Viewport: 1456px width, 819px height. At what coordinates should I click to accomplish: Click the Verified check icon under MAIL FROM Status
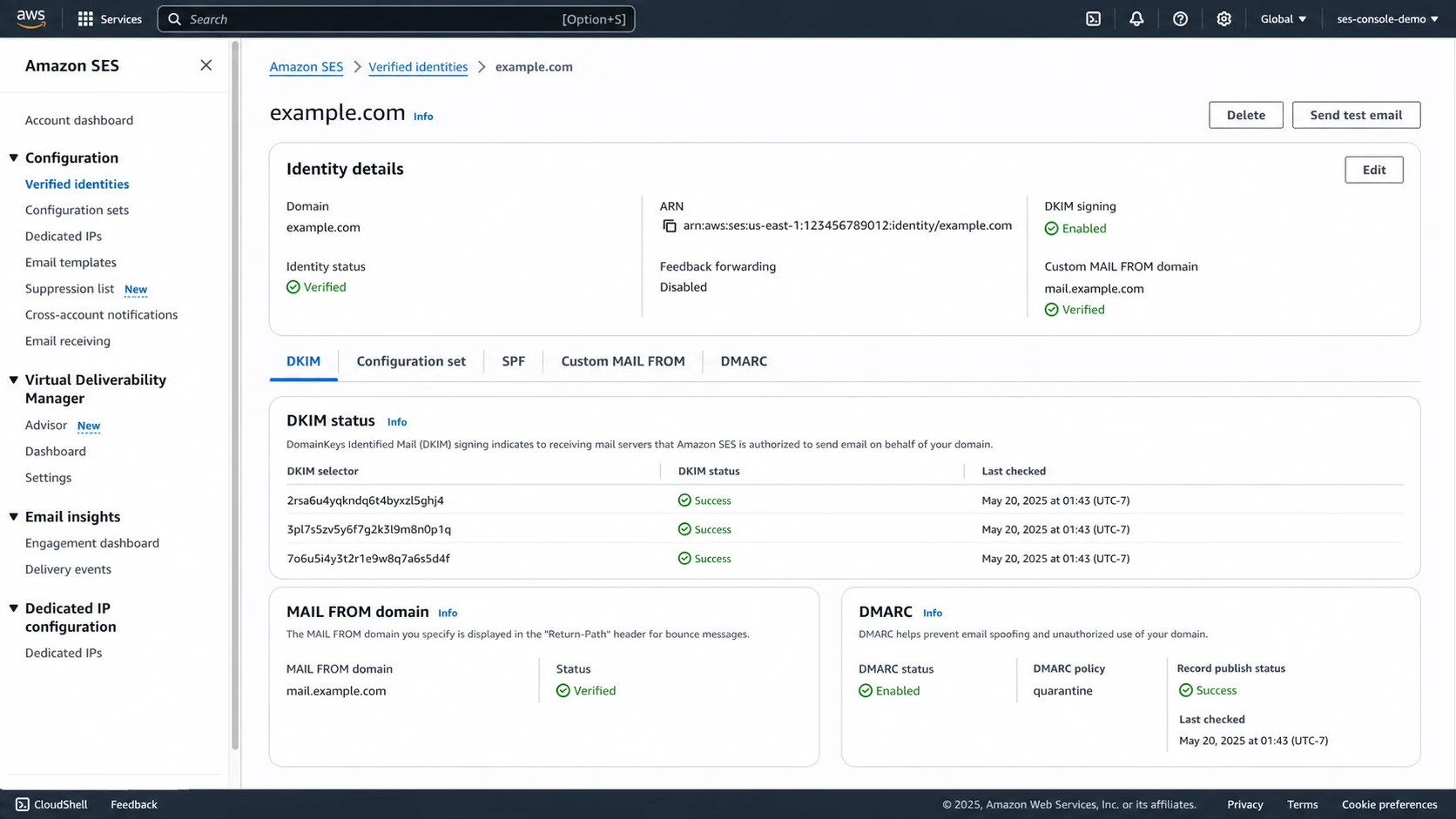point(563,691)
